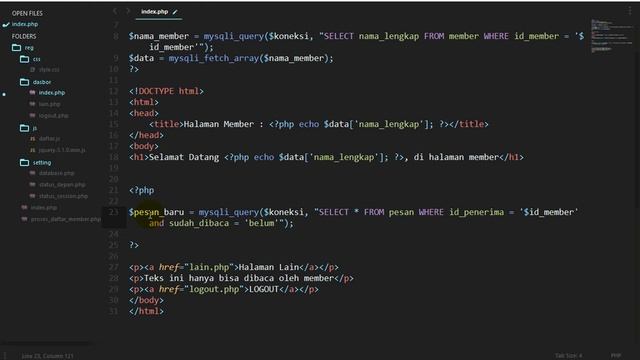Click PHP icon beside dasbor index.php
640x360 pixels.
[32, 93]
